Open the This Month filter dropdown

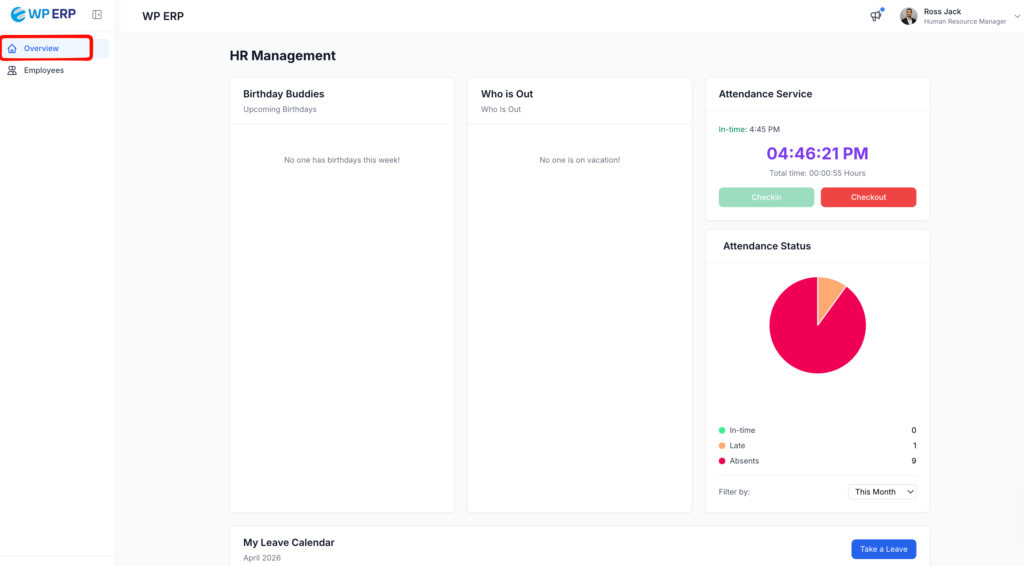coord(882,492)
